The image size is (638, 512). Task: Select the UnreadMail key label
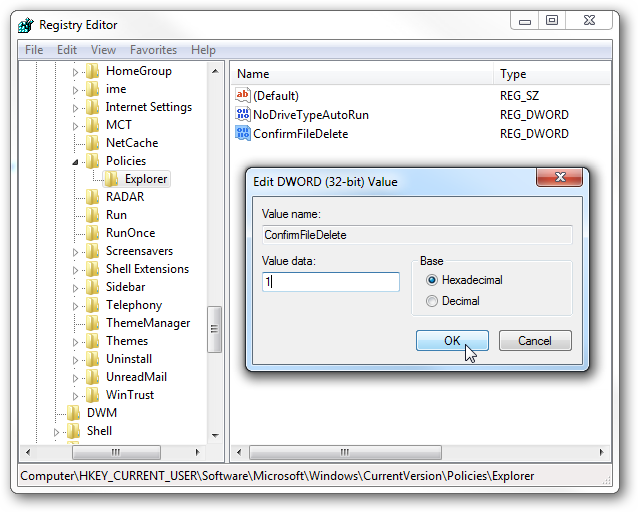[136, 377]
